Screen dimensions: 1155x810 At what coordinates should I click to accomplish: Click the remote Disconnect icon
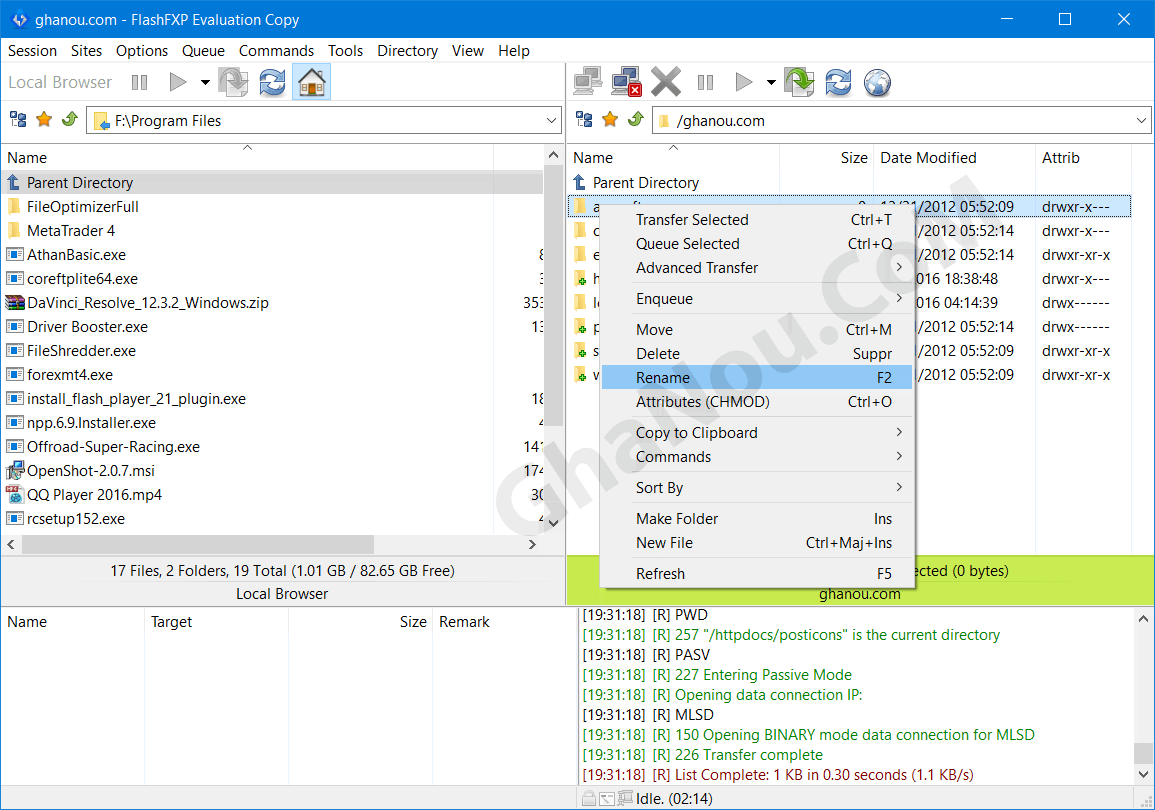(626, 81)
